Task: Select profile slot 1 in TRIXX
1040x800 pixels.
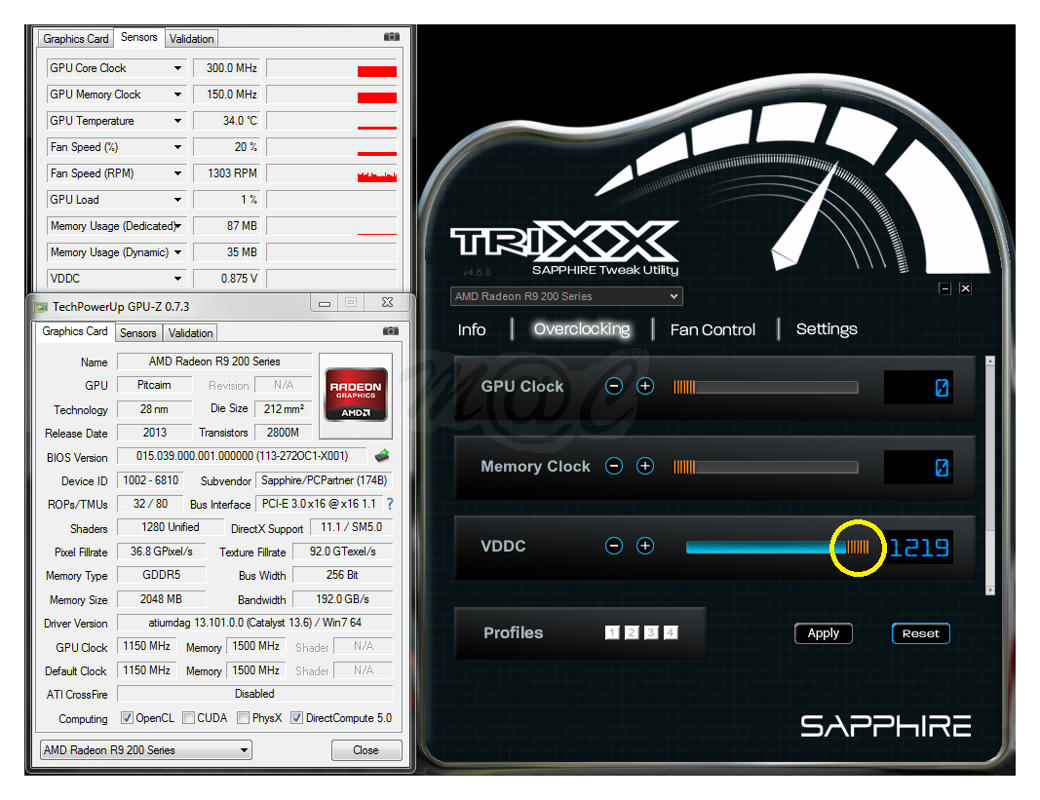Action: (x=612, y=633)
